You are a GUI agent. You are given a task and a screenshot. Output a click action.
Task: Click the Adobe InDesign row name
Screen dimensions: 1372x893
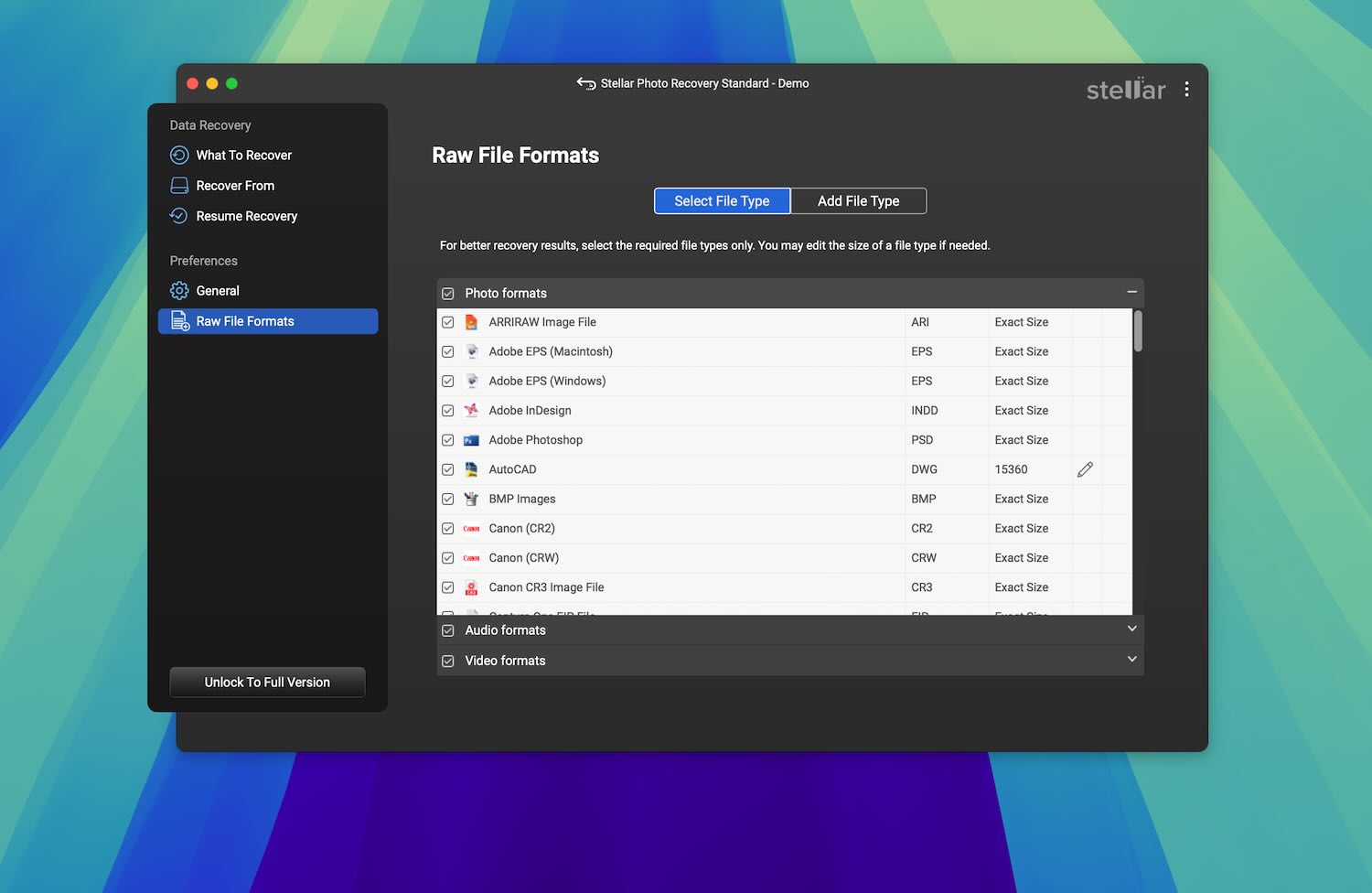click(530, 411)
